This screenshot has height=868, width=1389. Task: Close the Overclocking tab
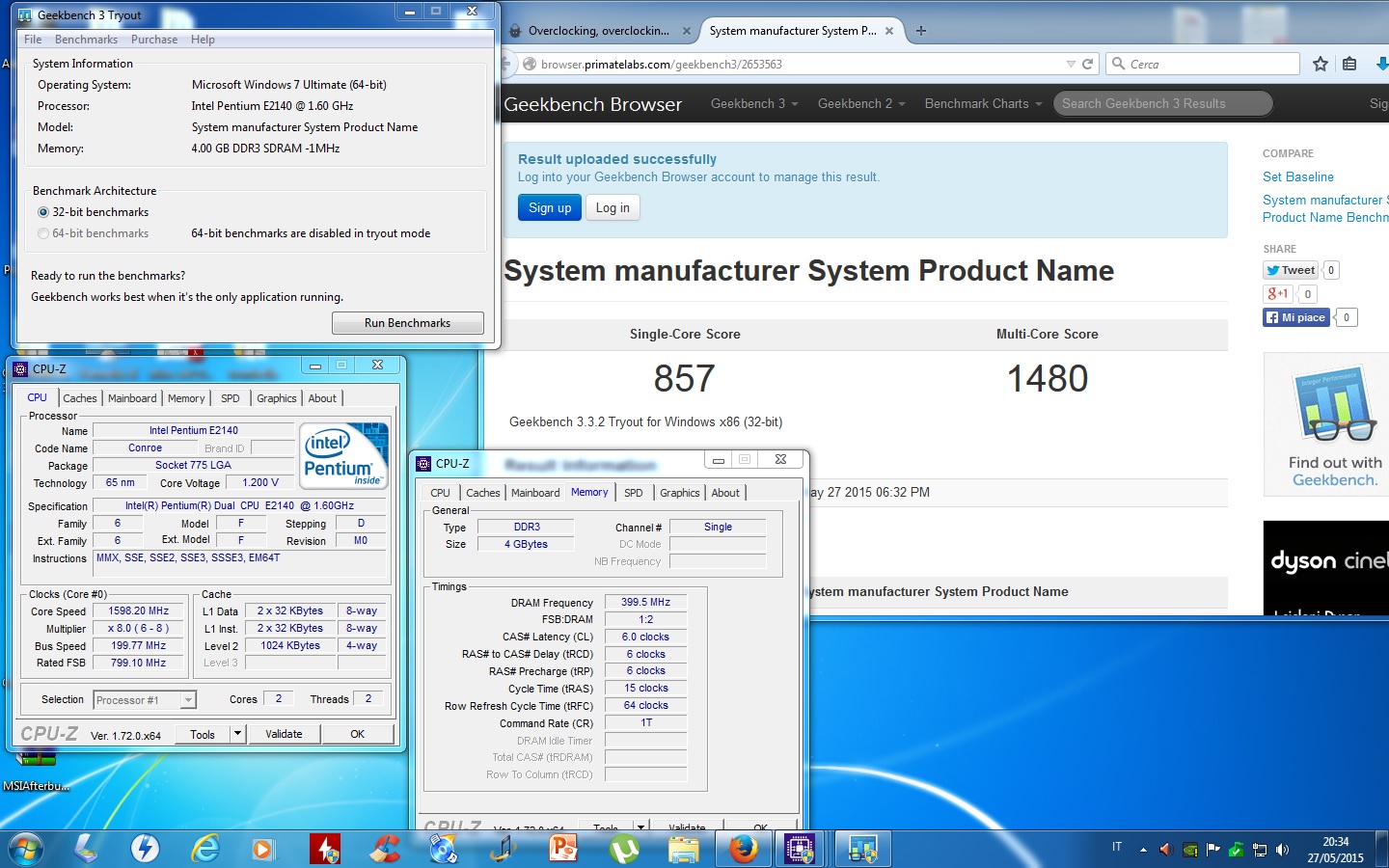tap(687, 31)
